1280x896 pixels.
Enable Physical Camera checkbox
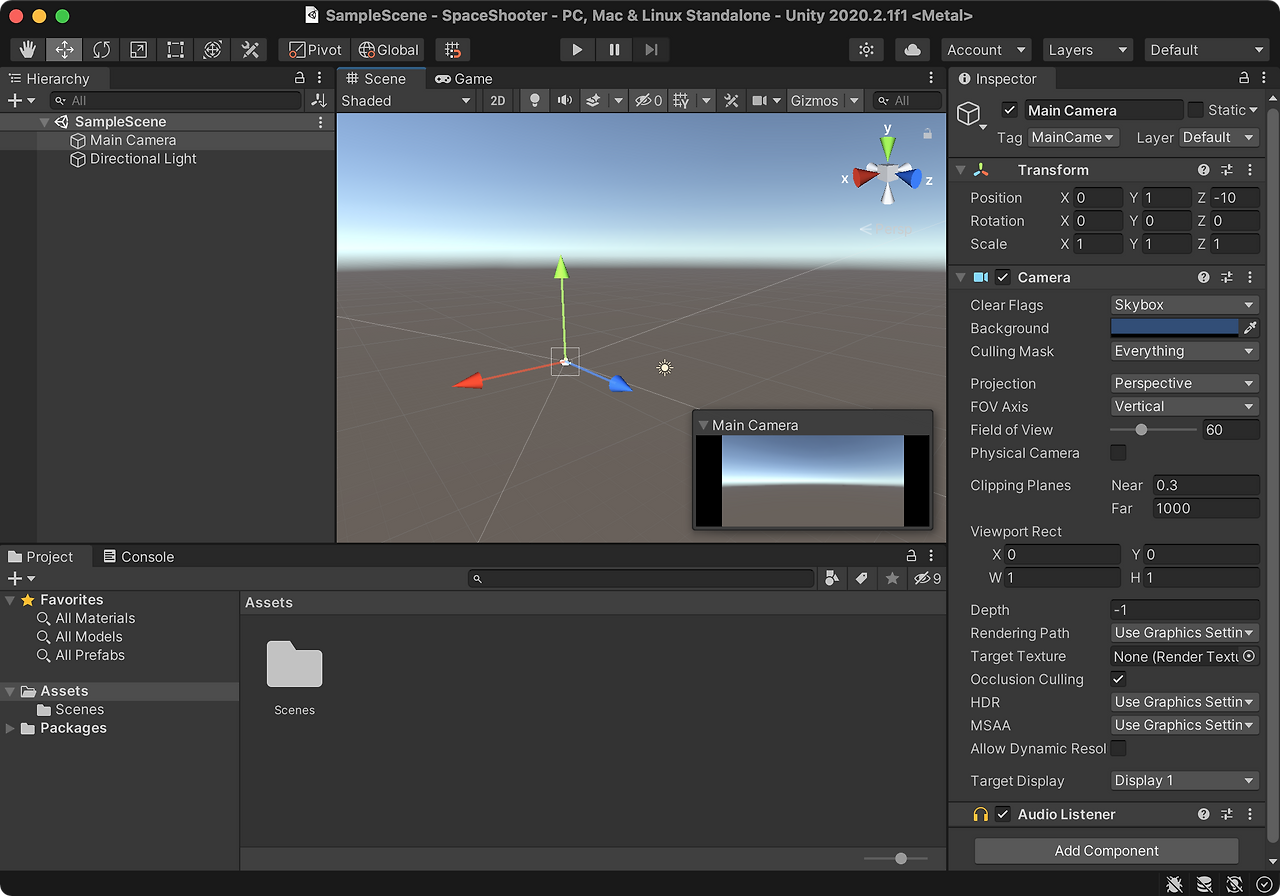(1118, 453)
